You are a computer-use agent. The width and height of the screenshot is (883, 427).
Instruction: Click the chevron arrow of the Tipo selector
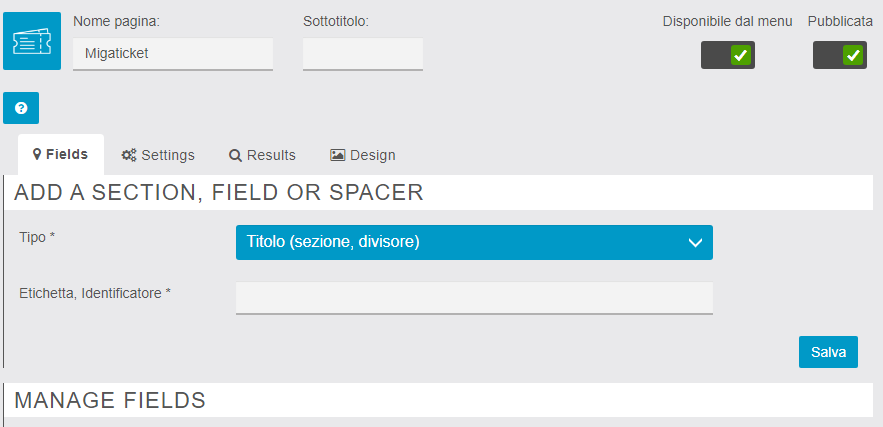(696, 242)
